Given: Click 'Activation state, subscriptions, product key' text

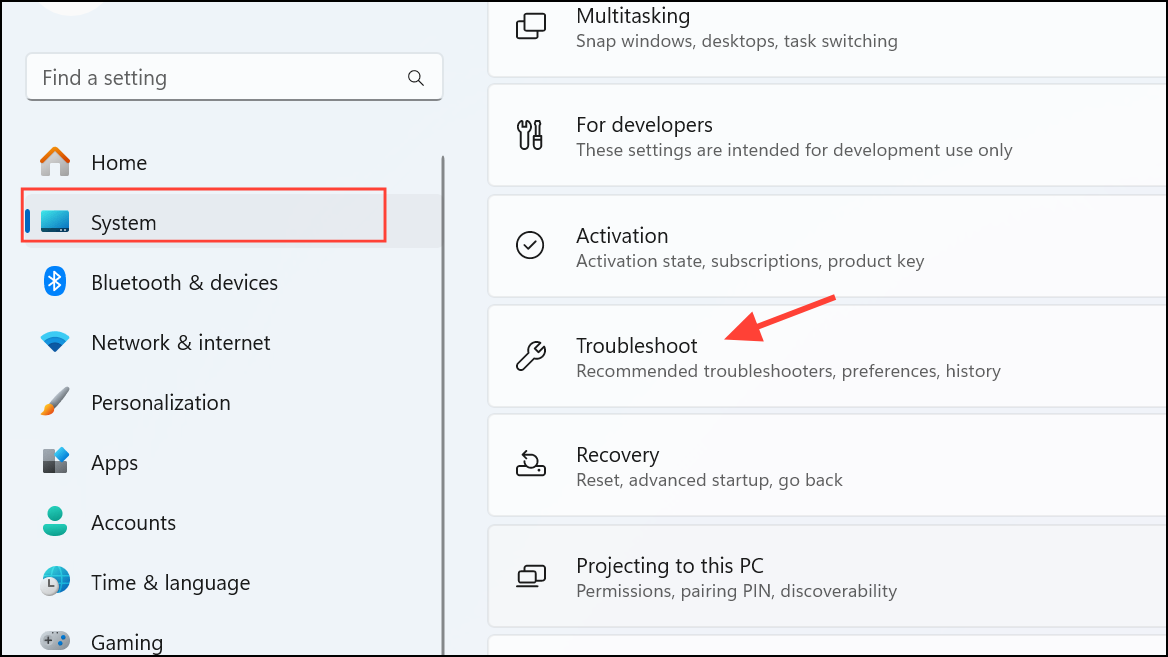Looking at the screenshot, I should pos(750,261).
